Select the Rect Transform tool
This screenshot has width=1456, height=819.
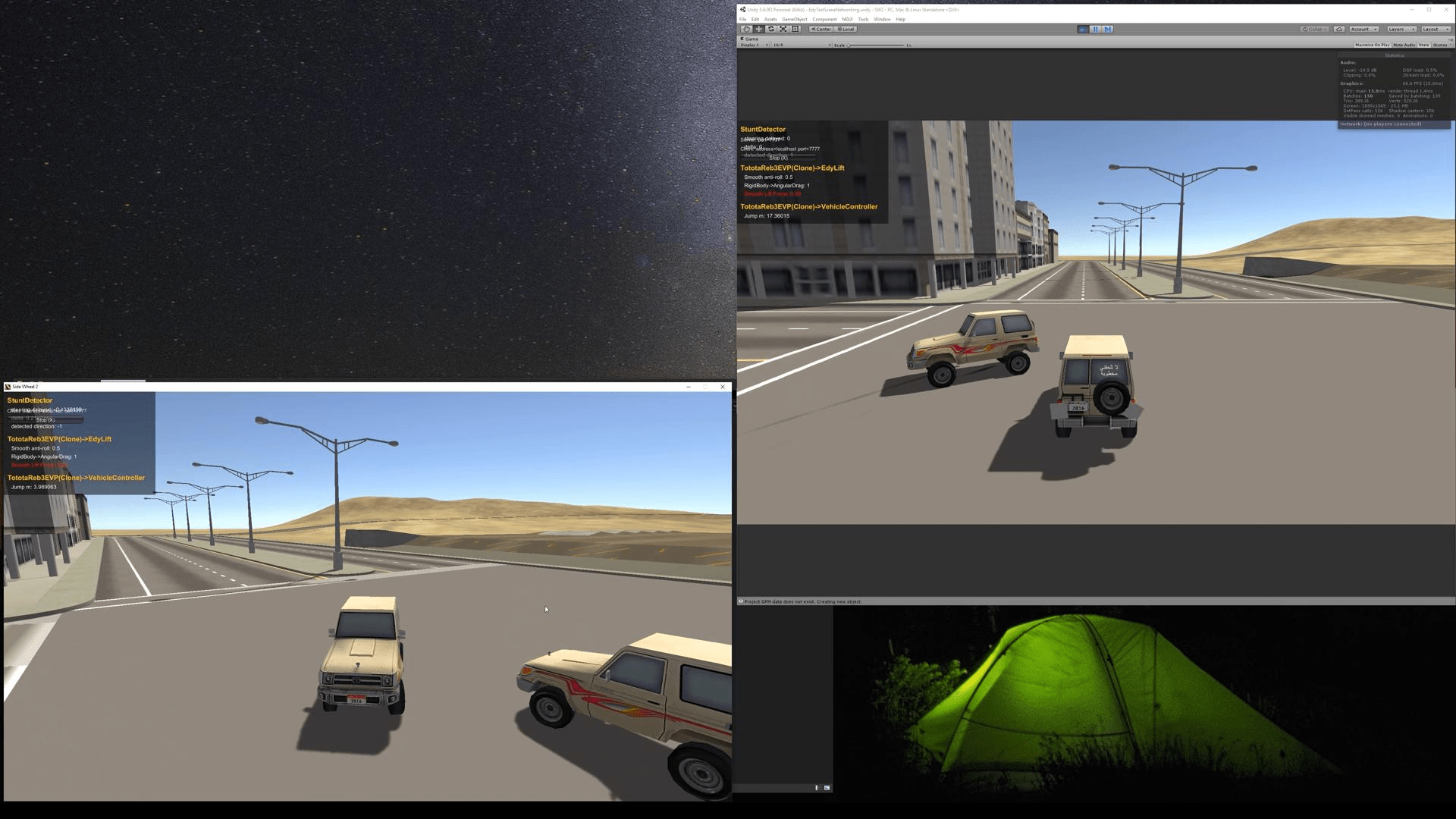pos(795,29)
